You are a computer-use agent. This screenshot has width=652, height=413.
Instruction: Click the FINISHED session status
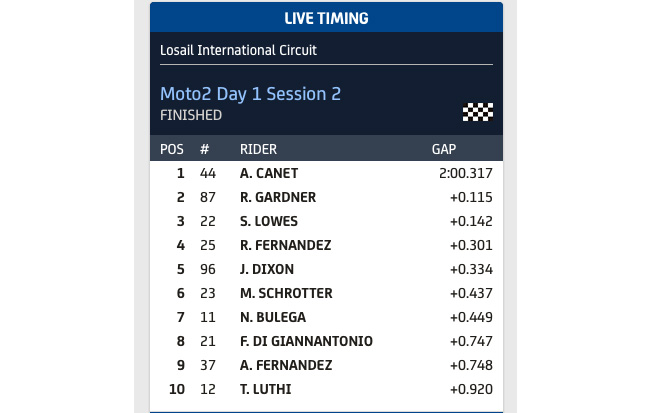[x=191, y=115]
